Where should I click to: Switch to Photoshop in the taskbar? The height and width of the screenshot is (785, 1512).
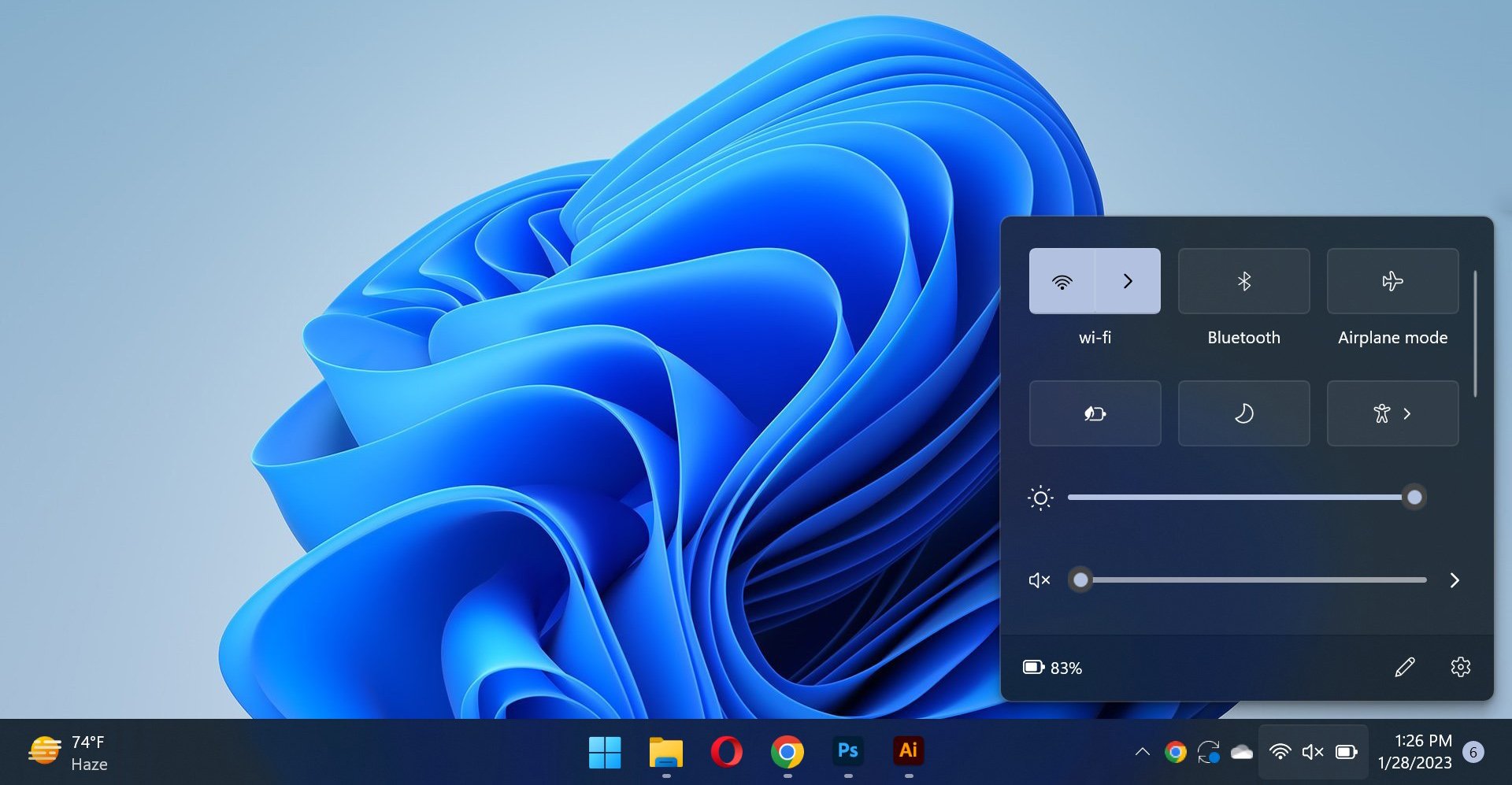(x=847, y=752)
